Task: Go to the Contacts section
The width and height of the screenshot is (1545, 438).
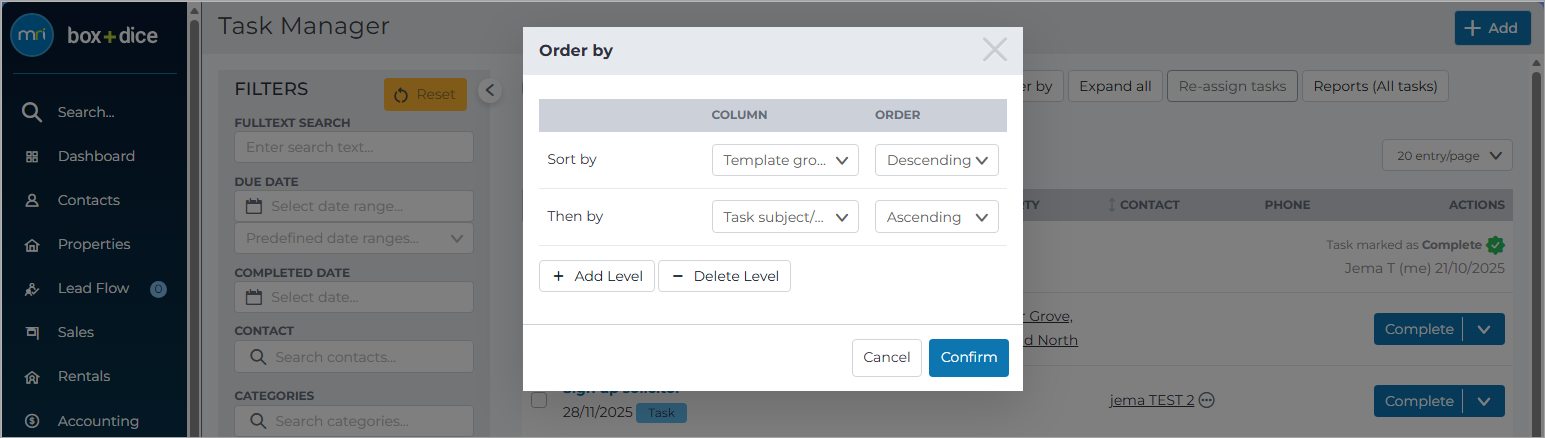Action: (88, 200)
